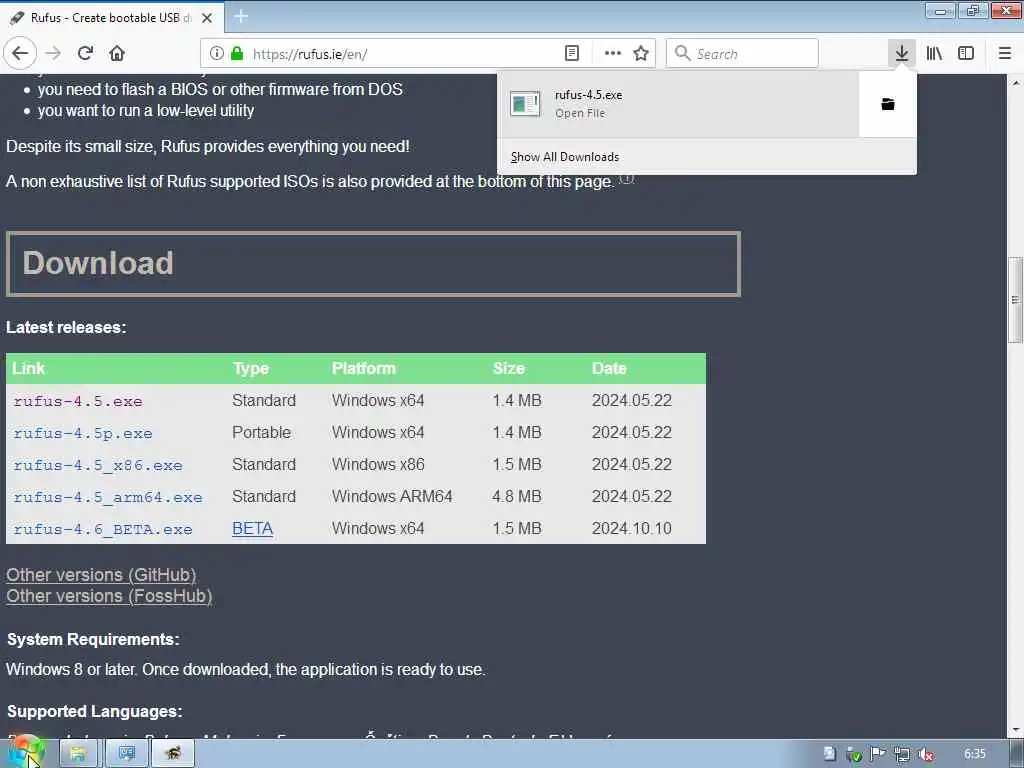Show site information icon in address bar
The image size is (1024, 768).
tap(217, 53)
